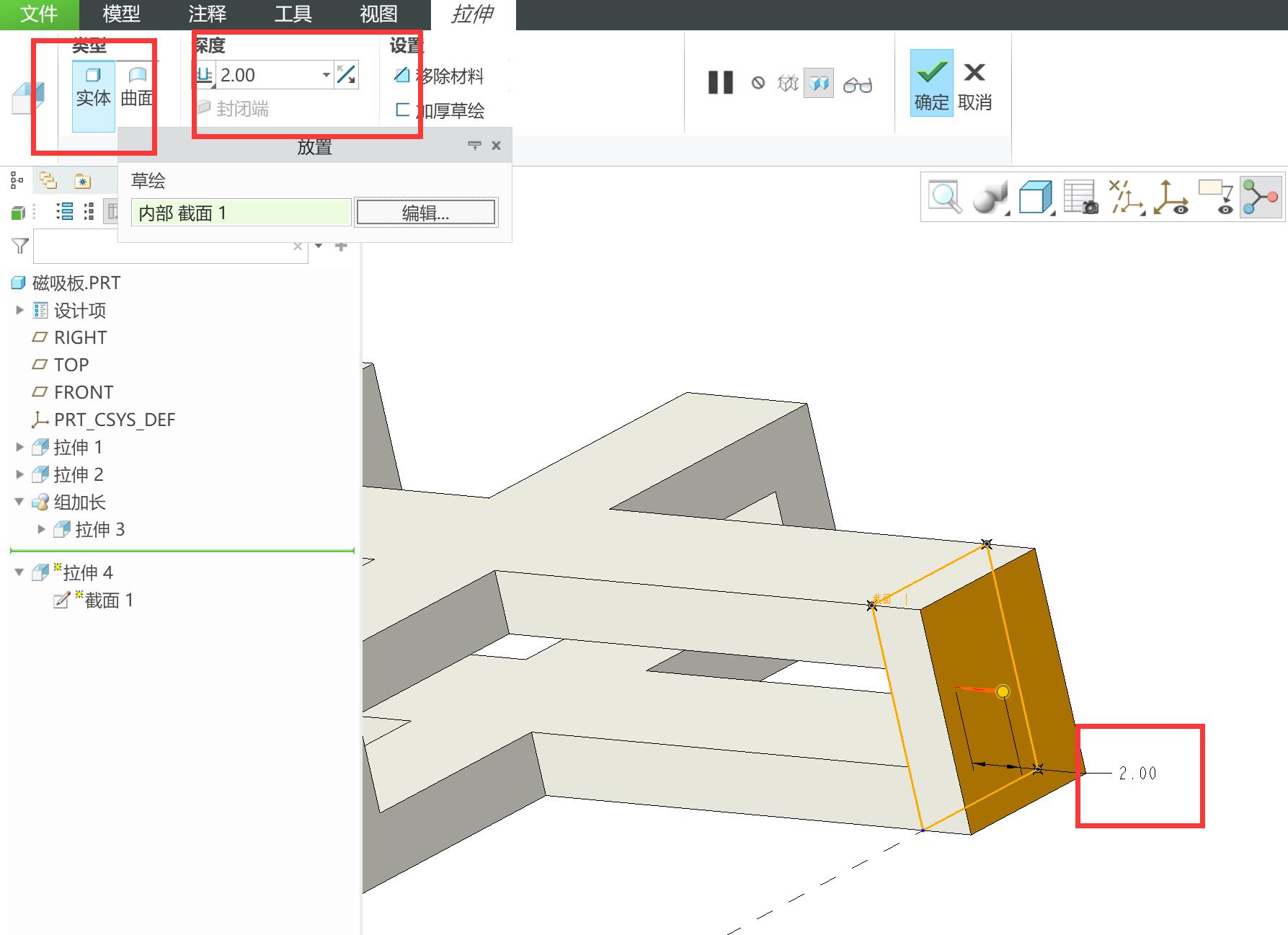Collapse the 组加长 group node
The width and height of the screenshot is (1288, 935).
pos(20,502)
